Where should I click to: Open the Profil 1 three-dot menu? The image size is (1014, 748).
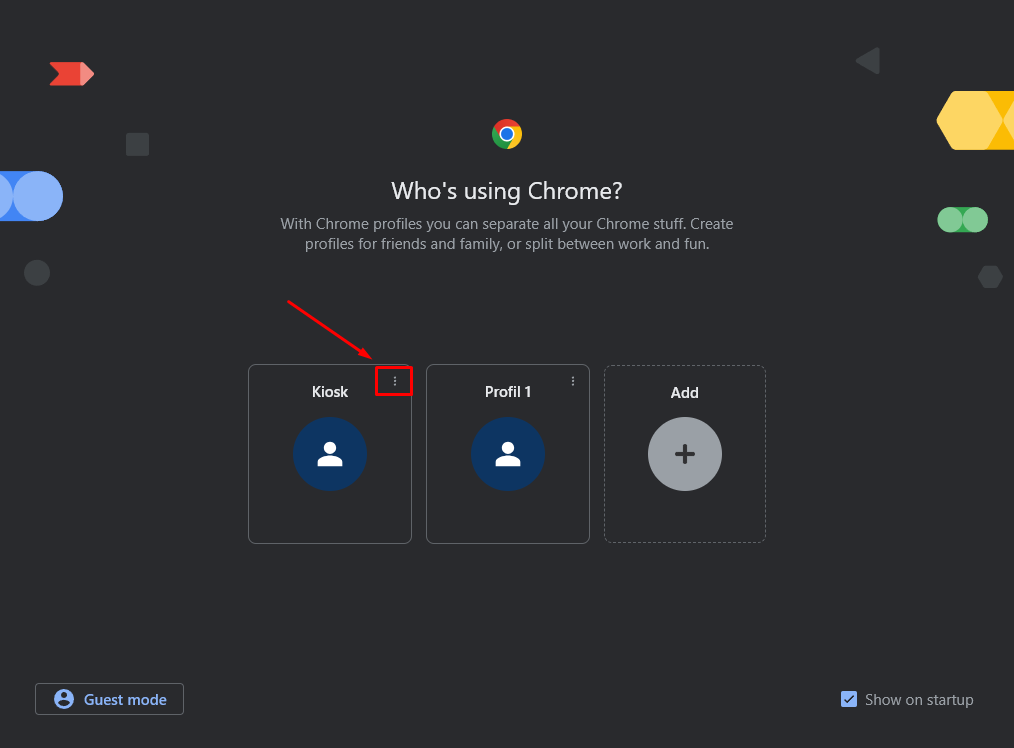(573, 381)
